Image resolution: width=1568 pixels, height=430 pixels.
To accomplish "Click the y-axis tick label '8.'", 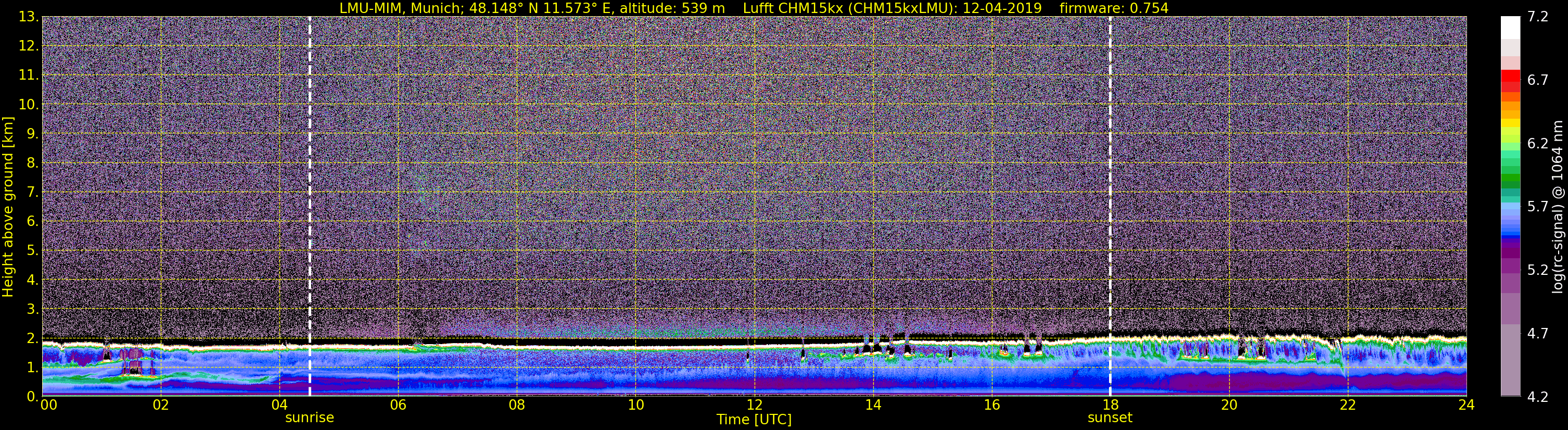I will pos(32,162).
